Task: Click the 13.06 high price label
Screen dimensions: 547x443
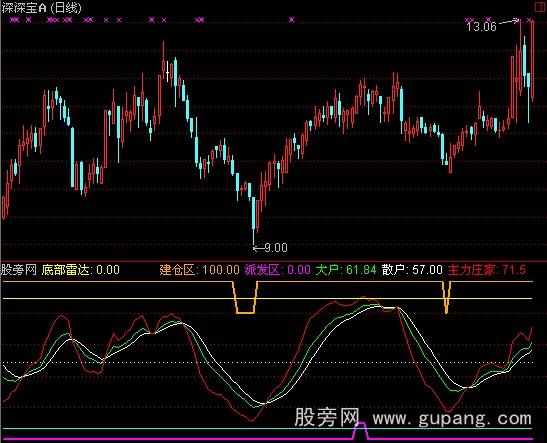Action: tap(481, 27)
